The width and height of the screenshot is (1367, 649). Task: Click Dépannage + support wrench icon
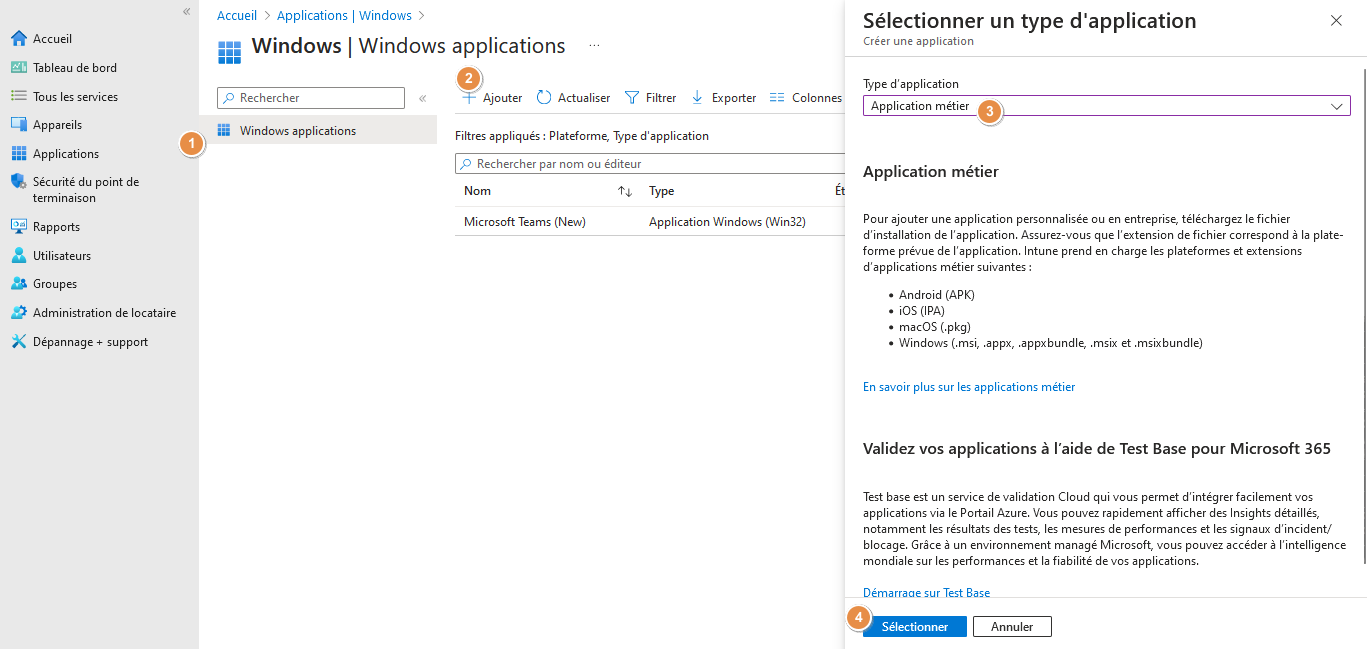[x=18, y=342]
